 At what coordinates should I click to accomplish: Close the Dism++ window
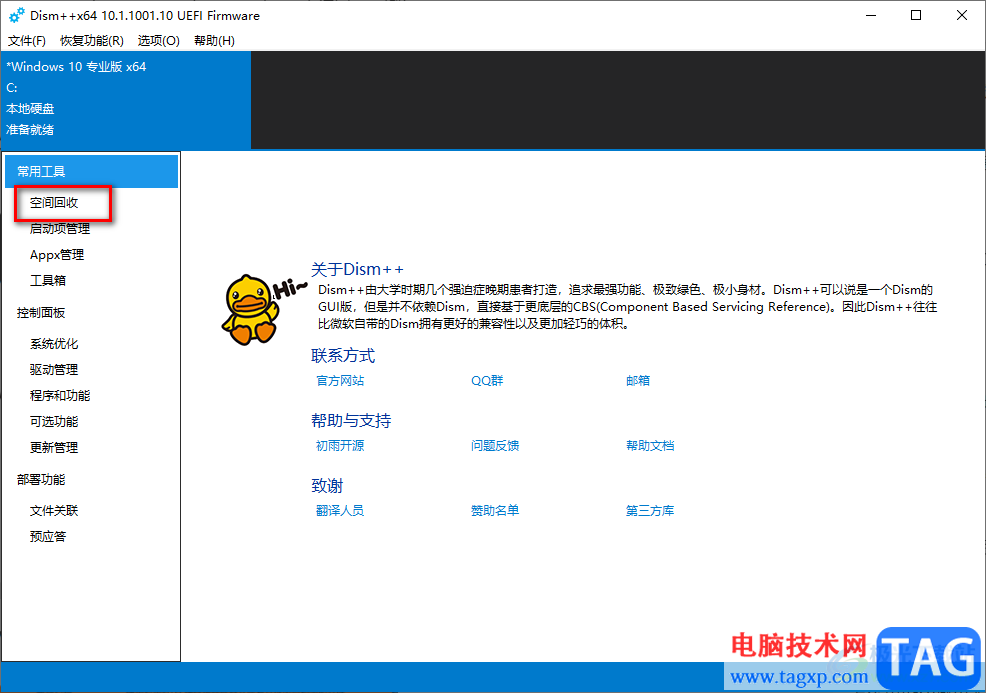961,15
